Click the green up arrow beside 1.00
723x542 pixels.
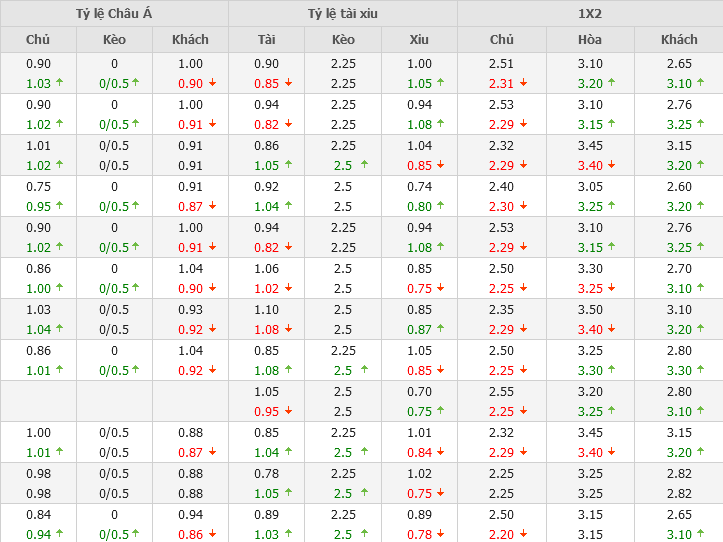tap(59, 288)
